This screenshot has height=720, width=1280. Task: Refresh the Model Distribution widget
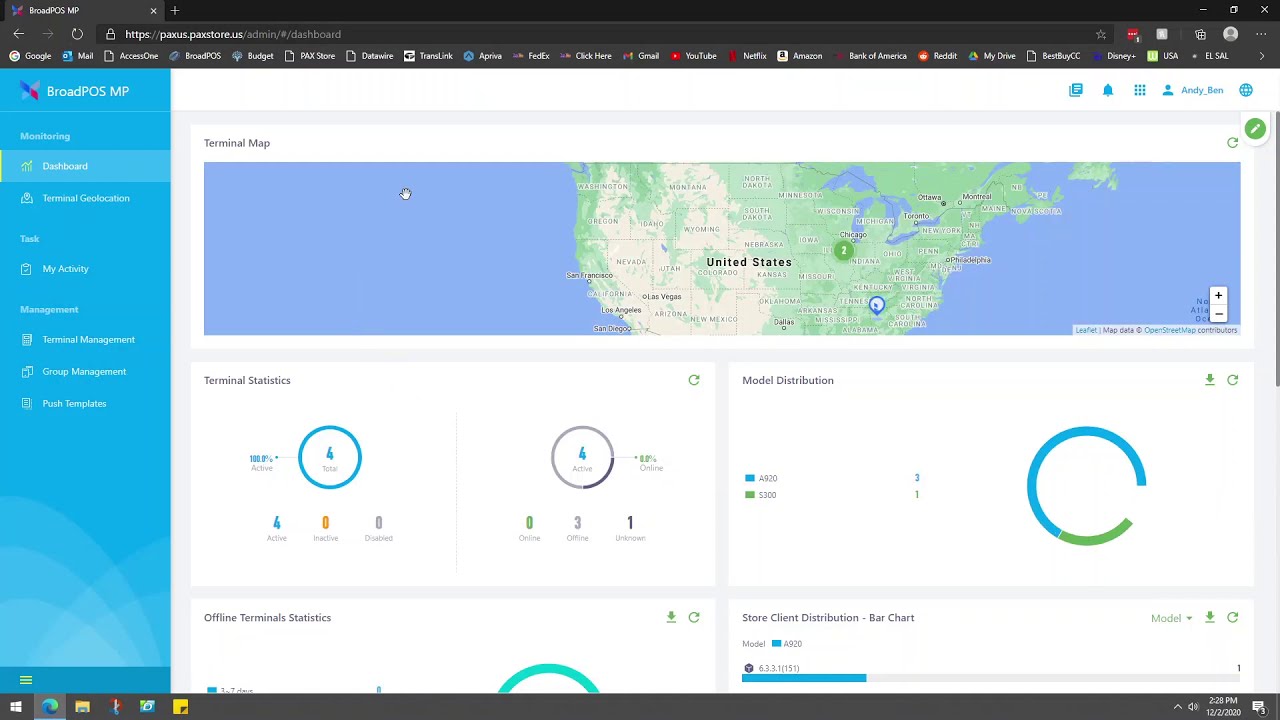(1233, 380)
